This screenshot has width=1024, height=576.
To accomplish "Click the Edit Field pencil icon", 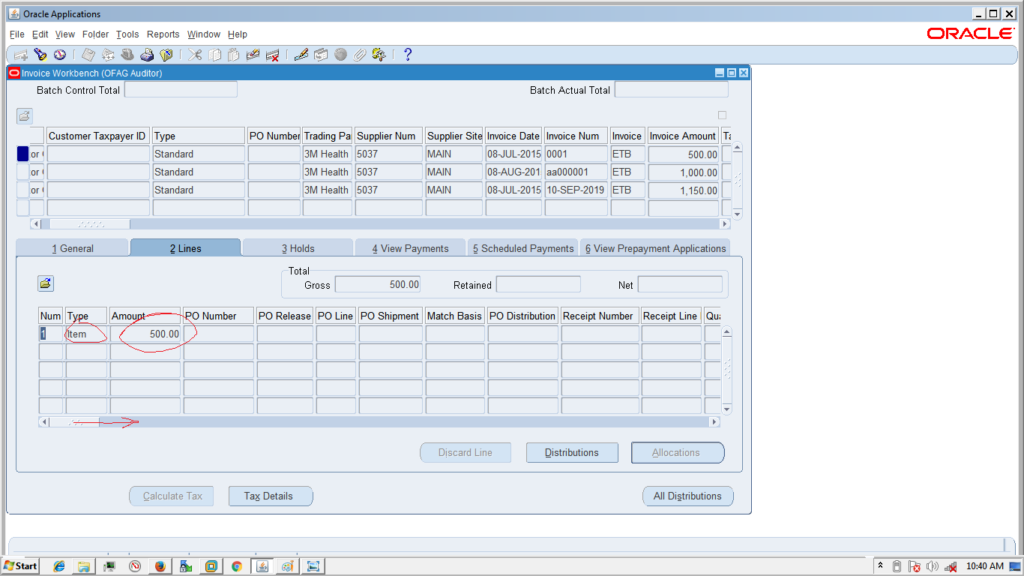I will tap(301, 55).
